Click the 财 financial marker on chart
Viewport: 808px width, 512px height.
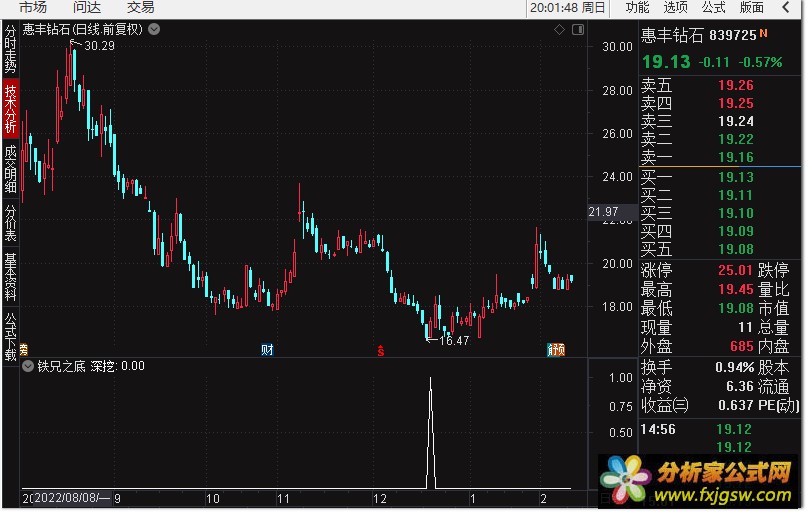click(x=267, y=350)
